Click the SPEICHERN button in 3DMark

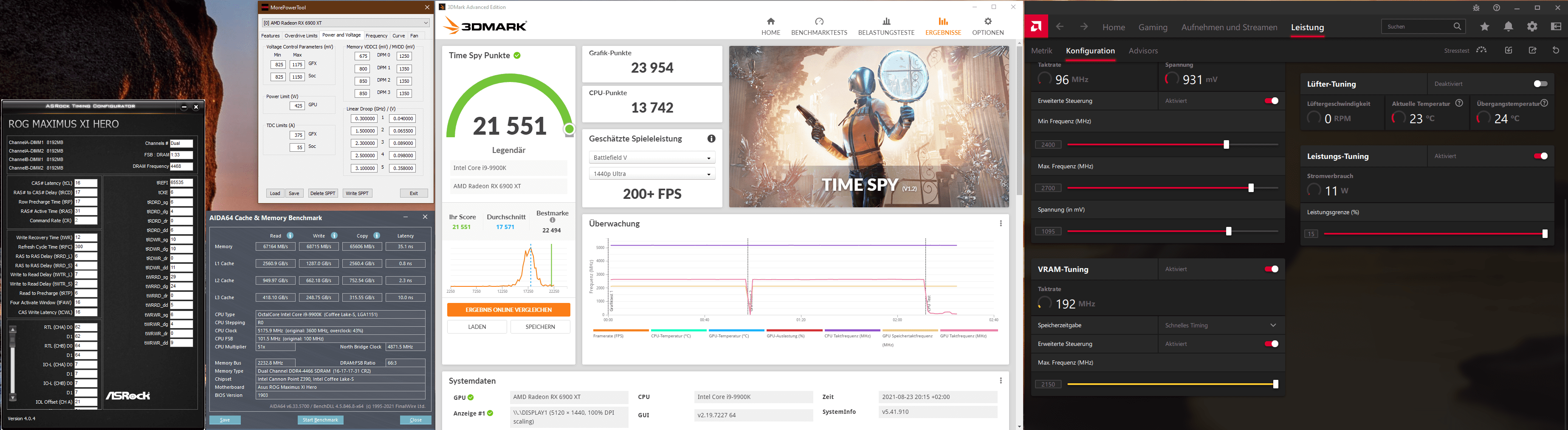click(540, 327)
